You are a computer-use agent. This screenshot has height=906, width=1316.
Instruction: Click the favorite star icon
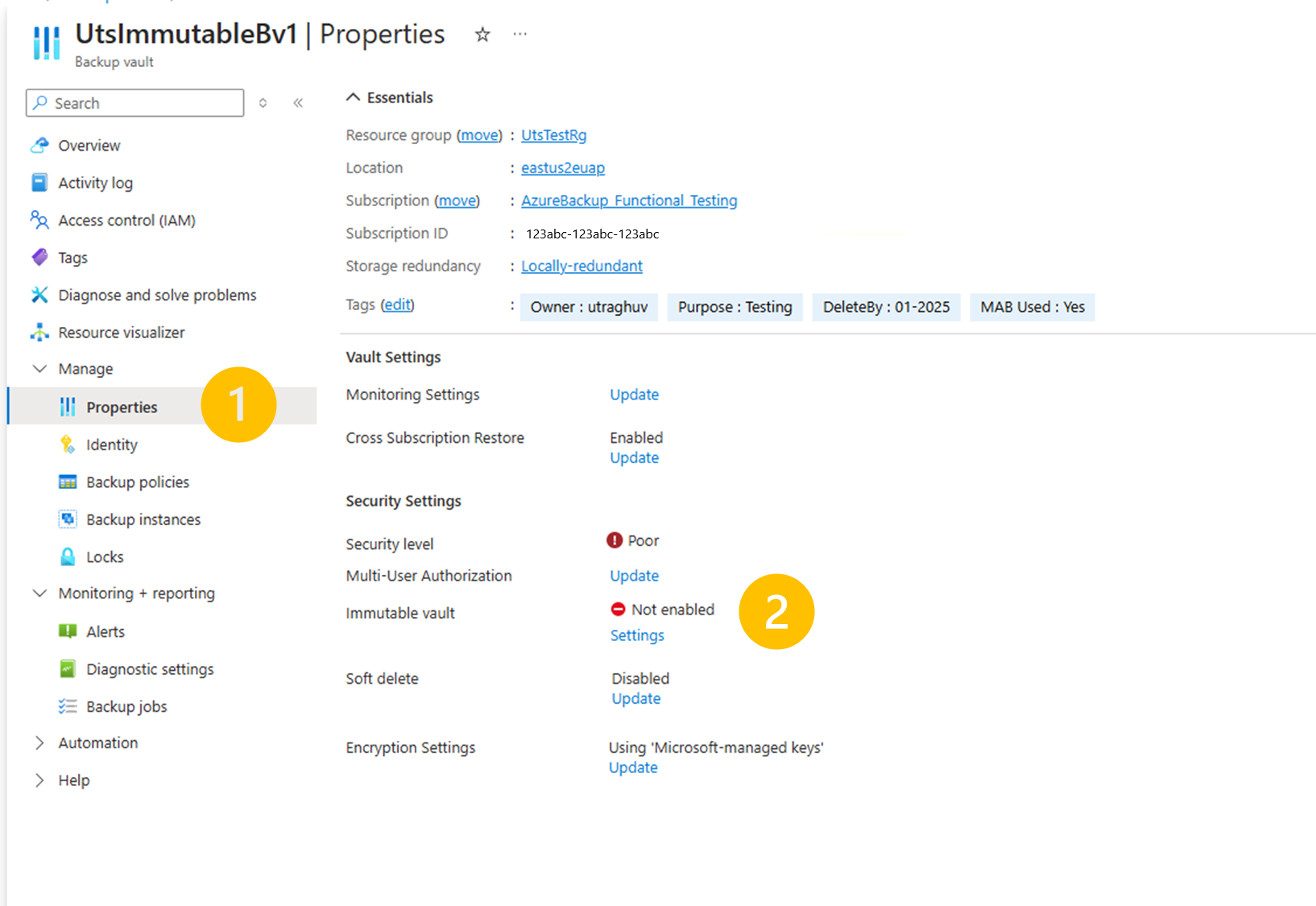(x=482, y=35)
